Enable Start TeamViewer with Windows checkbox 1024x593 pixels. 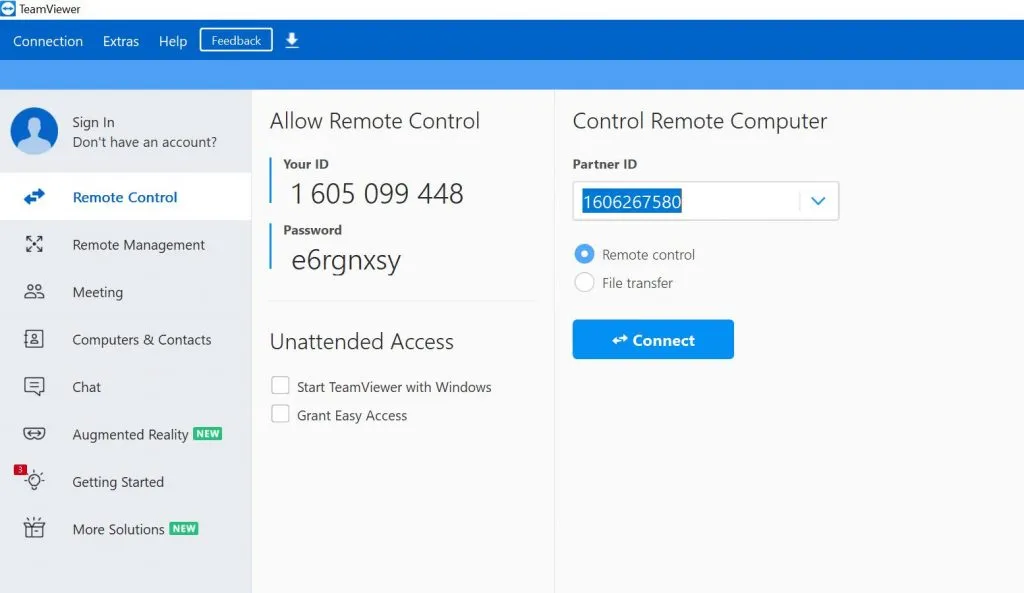(x=280, y=385)
